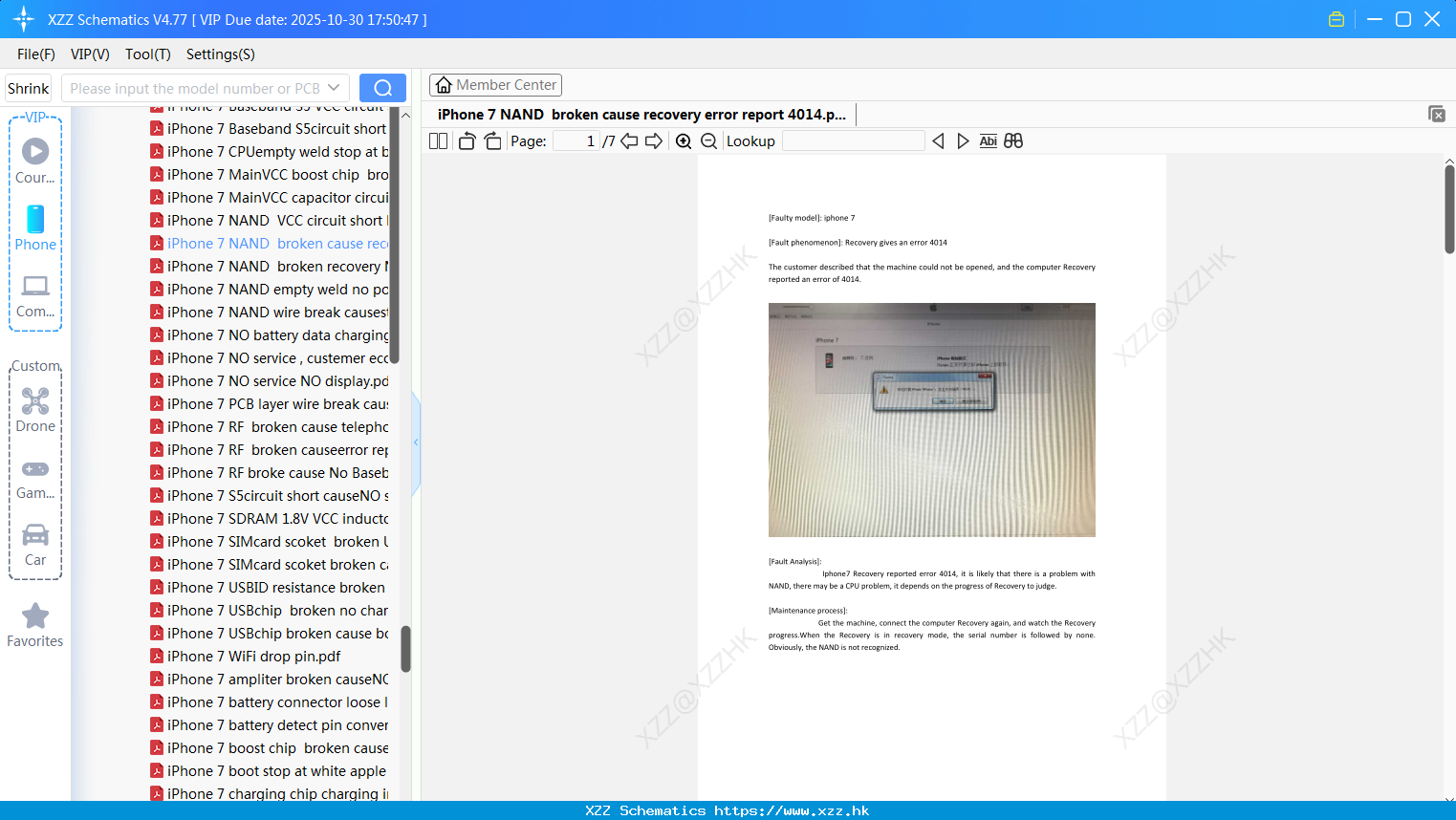Open the Car sidebar category
This screenshot has height=820, width=1456.
[x=35, y=545]
